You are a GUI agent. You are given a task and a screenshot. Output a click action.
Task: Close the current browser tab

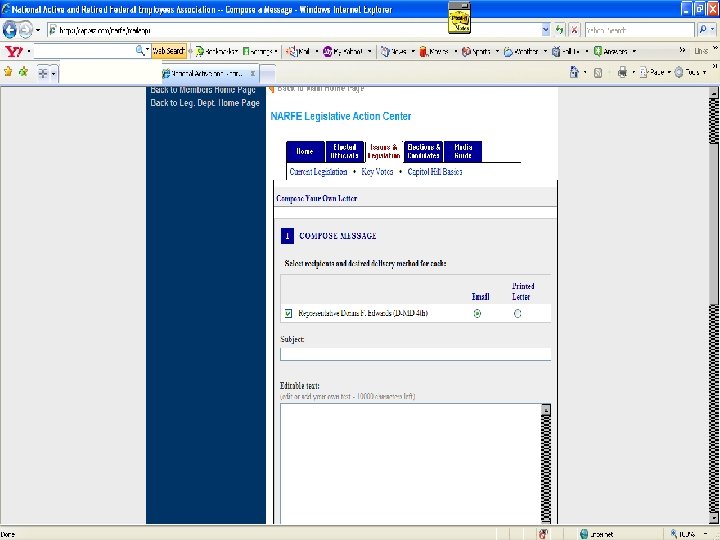click(x=253, y=73)
